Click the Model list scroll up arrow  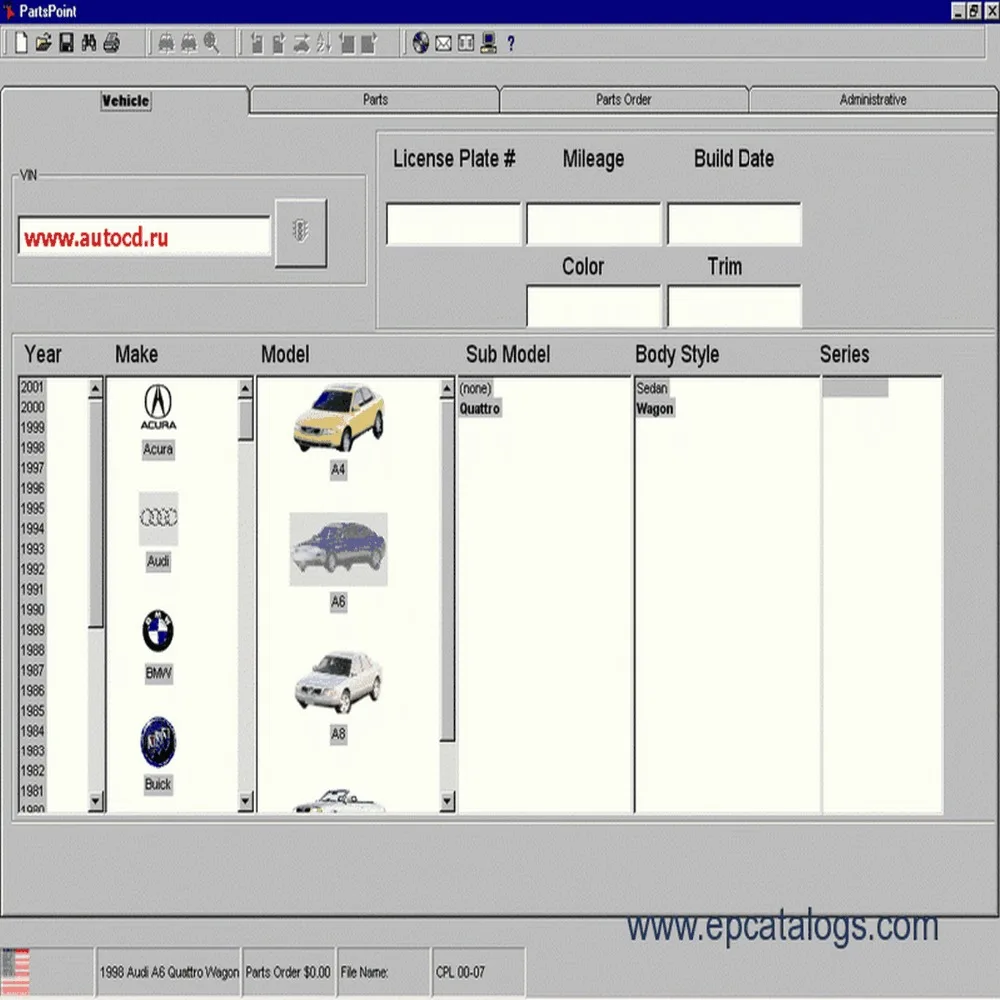(447, 388)
